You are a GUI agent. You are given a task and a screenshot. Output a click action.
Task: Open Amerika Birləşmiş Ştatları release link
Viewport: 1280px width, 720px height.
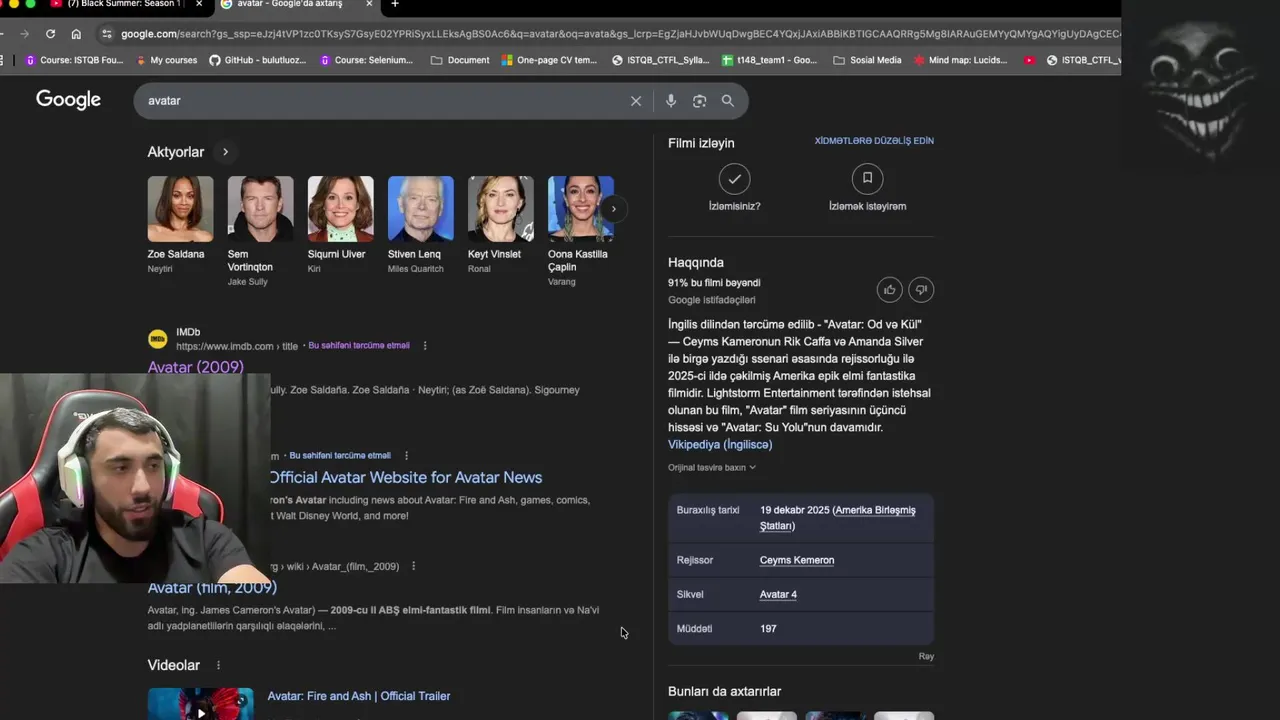click(838, 518)
